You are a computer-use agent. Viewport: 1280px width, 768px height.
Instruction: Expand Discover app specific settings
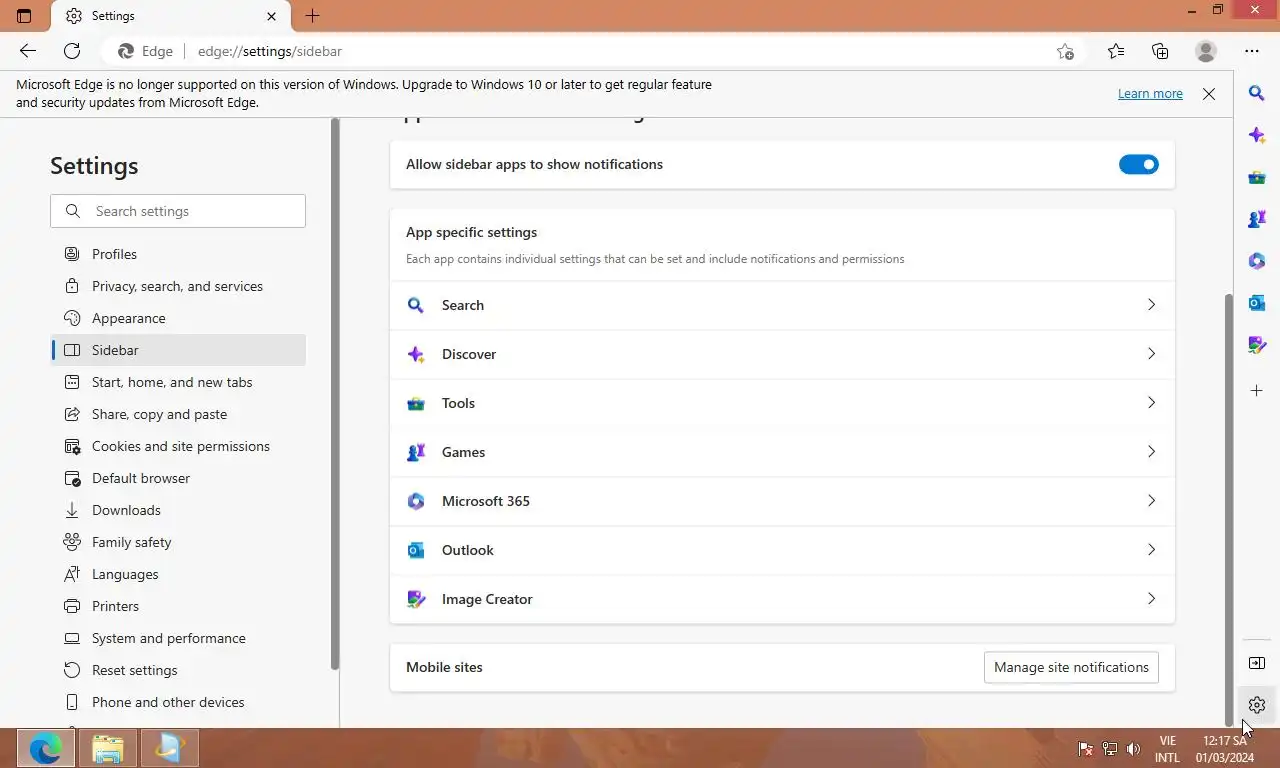(x=782, y=354)
